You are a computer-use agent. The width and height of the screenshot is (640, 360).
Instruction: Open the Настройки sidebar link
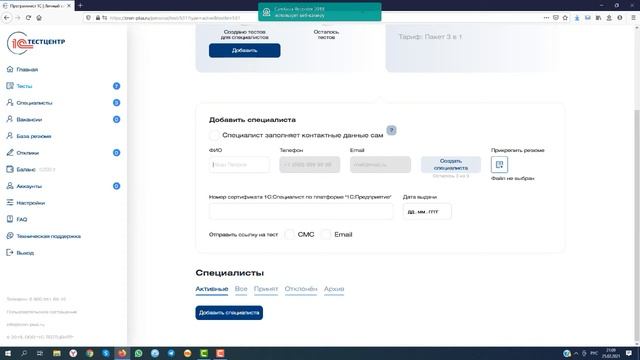31,203
